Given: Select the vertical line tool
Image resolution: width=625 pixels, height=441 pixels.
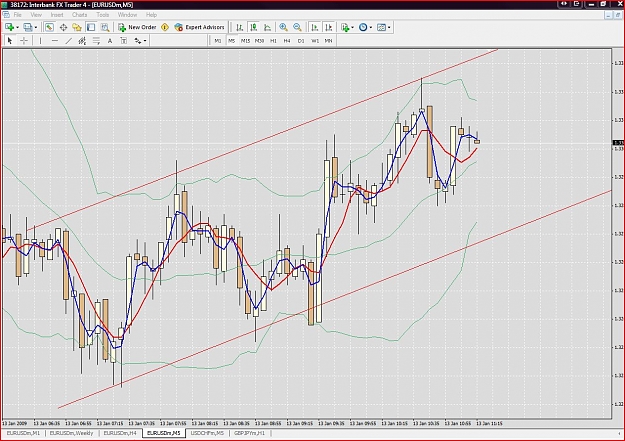Looking at the screenshot, I should tap(40, 41).
